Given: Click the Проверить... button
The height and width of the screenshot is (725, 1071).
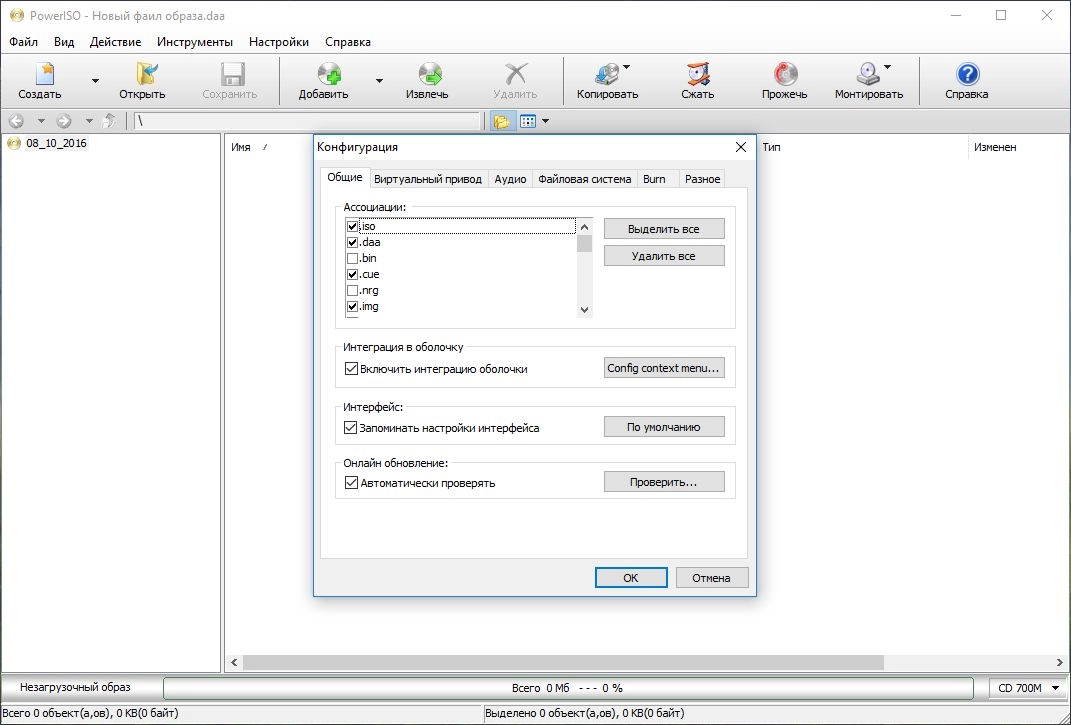Looking at the screenshot, I should pos(664,482).
